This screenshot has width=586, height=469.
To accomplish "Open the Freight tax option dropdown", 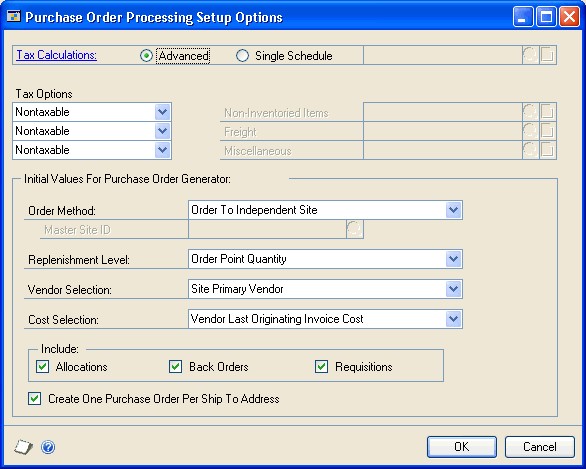I will point(163,131).
